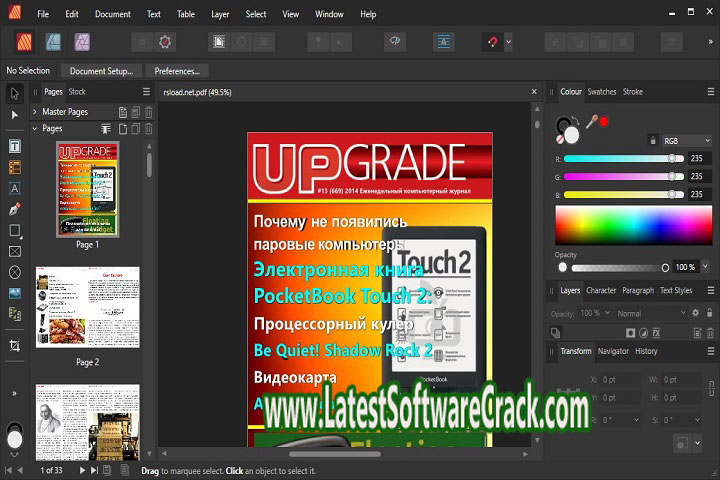Switch to the Stock tab
This screenshot has height=480, width=720.
(77, 92)
